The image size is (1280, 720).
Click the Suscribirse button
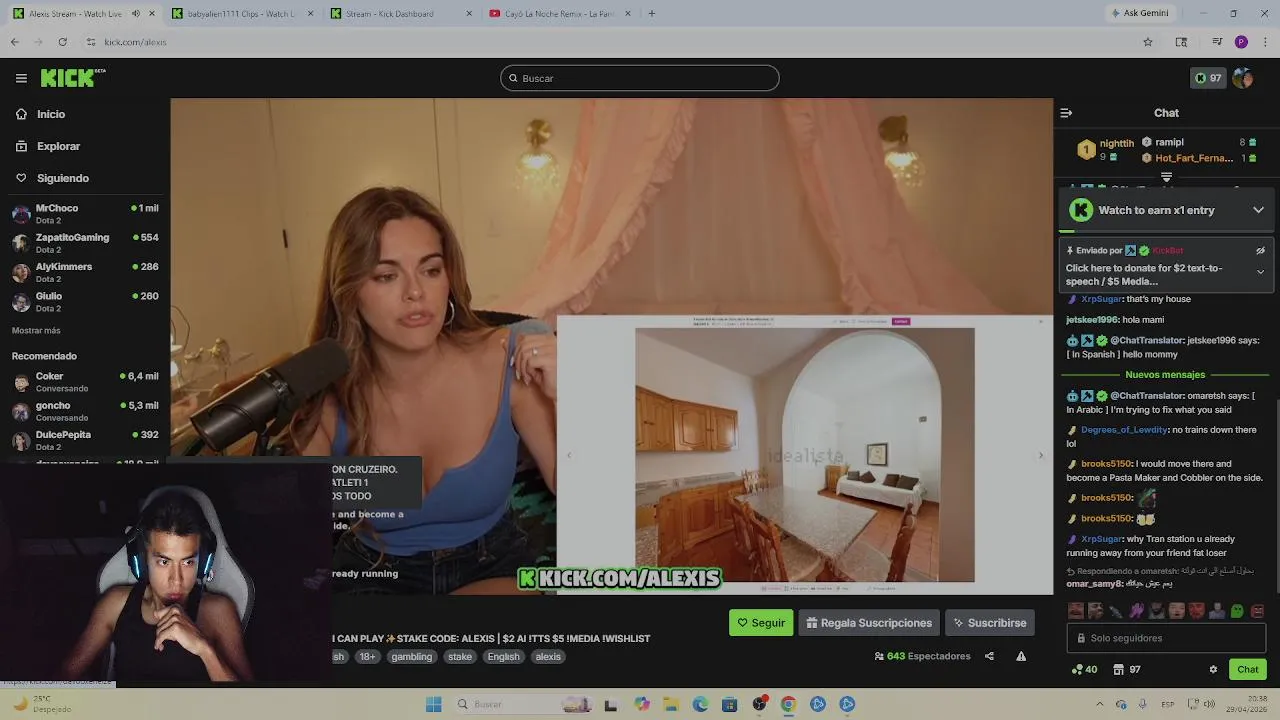pyautogui.click(x=990, y=623)
